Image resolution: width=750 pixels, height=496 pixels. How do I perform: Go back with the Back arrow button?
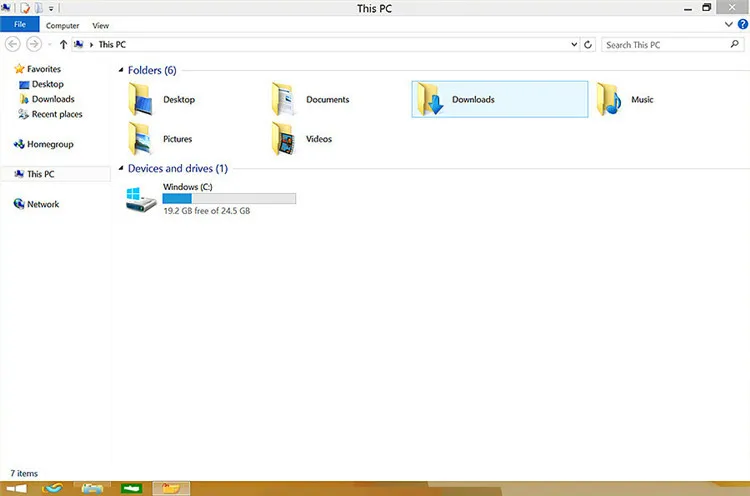click(x=13, y=44)
